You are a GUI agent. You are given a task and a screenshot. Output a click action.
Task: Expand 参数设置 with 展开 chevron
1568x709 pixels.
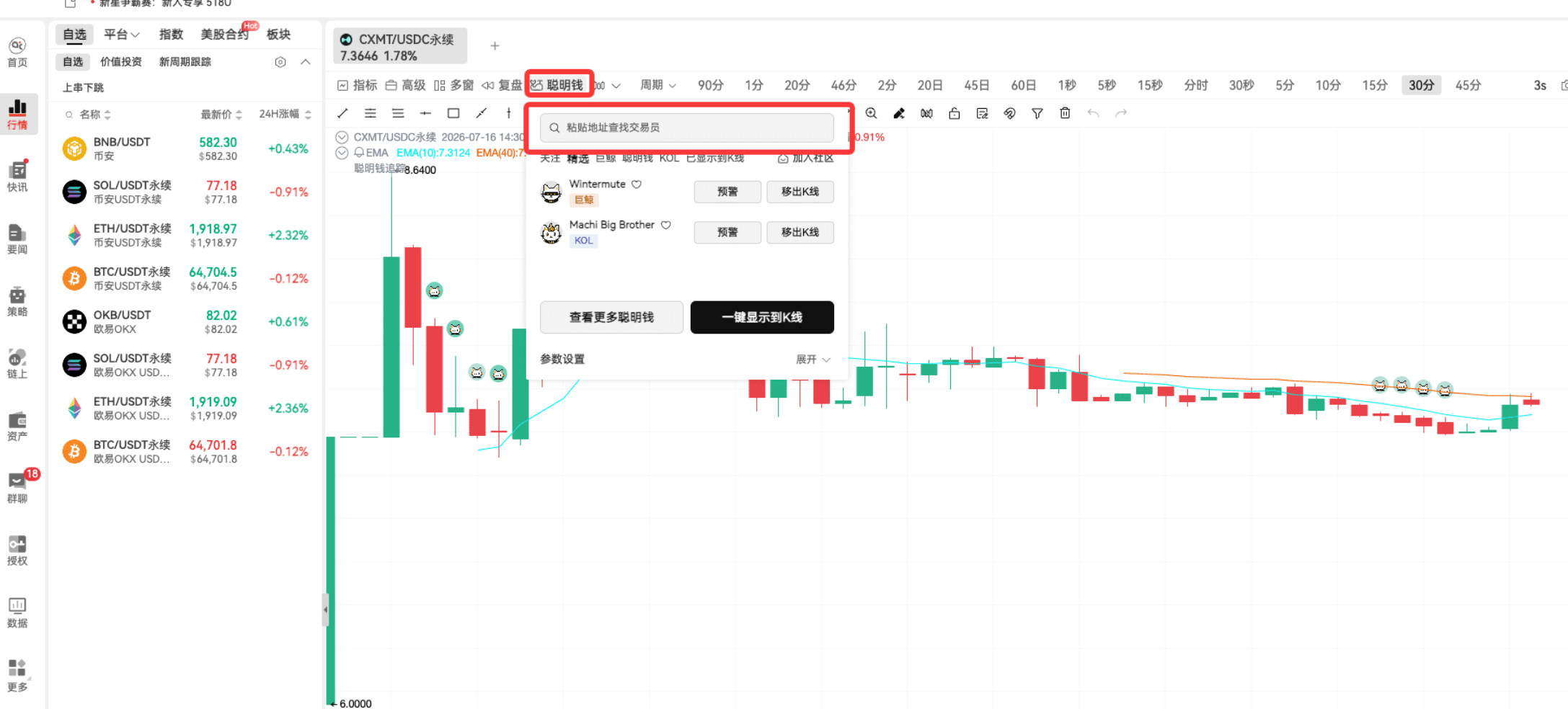tap(813, 359)
